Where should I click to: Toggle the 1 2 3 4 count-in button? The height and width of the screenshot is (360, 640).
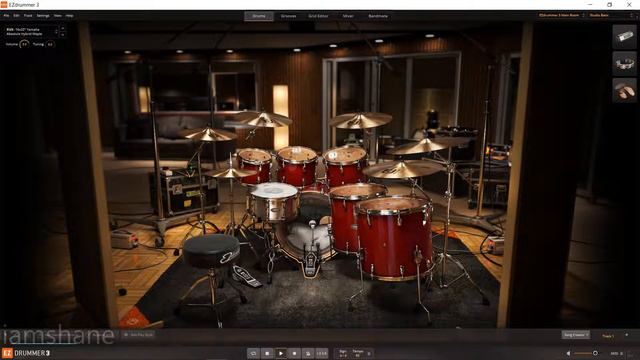(x=322, y=353)
